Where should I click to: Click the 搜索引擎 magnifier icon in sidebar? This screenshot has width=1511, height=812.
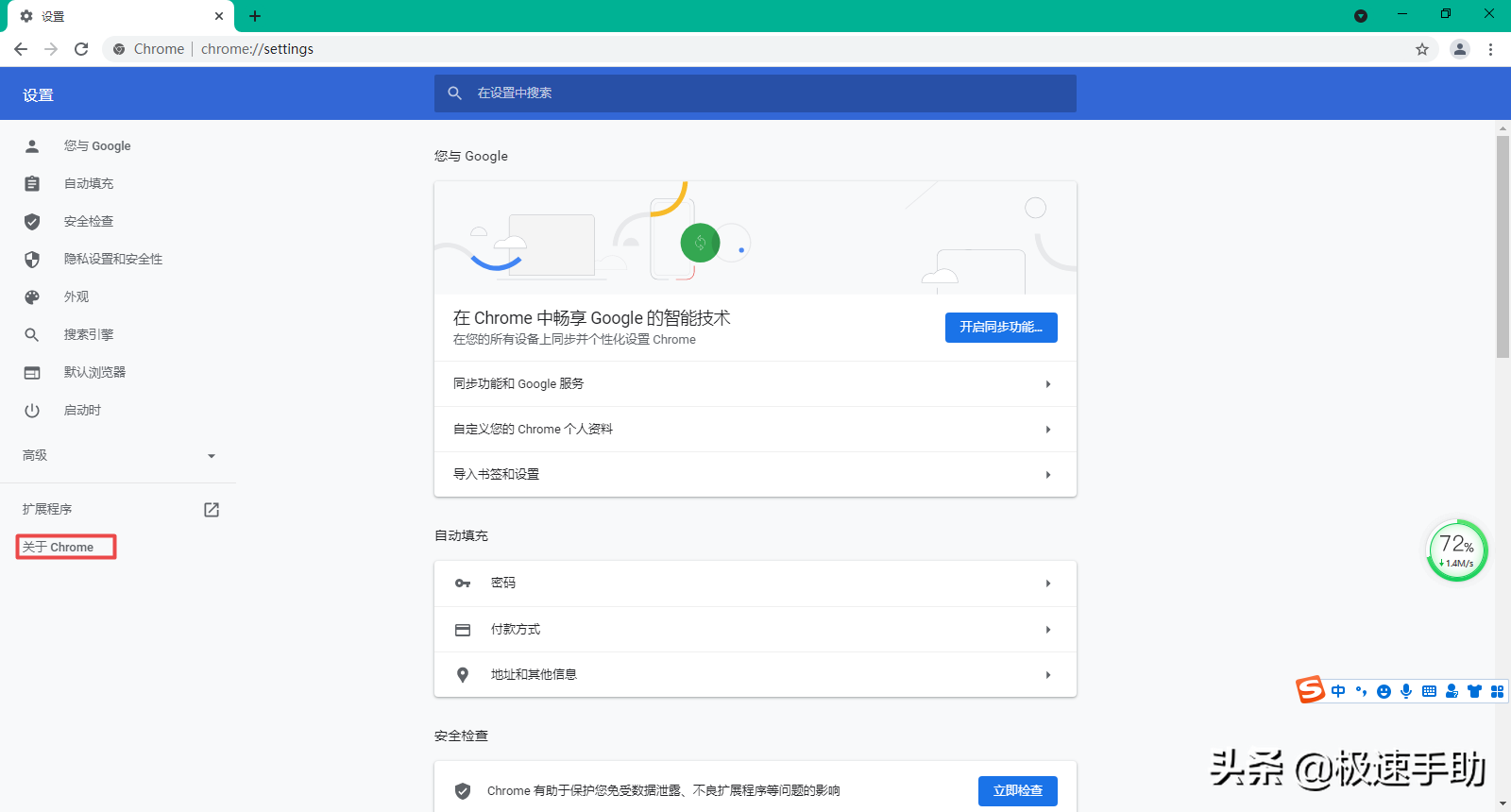pyautogui.click(x=32, y=335)
